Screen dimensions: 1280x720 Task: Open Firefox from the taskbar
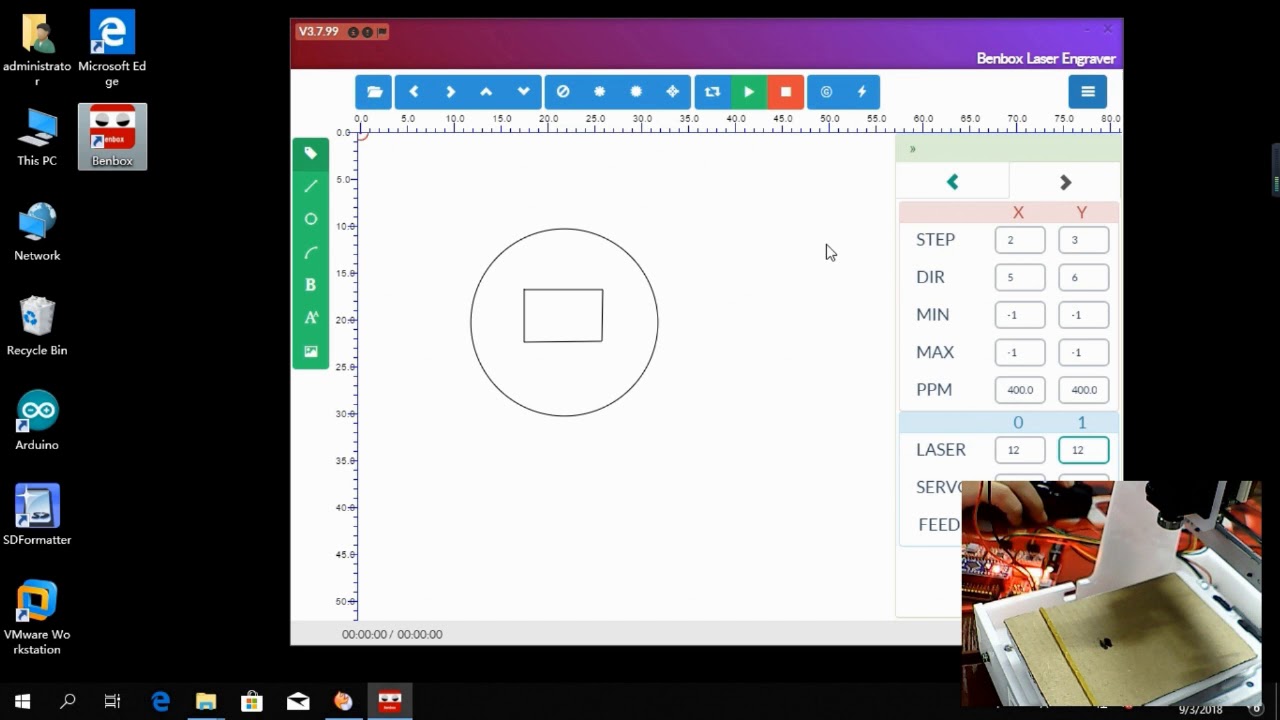pyautogui.click(x=343, y=702)
